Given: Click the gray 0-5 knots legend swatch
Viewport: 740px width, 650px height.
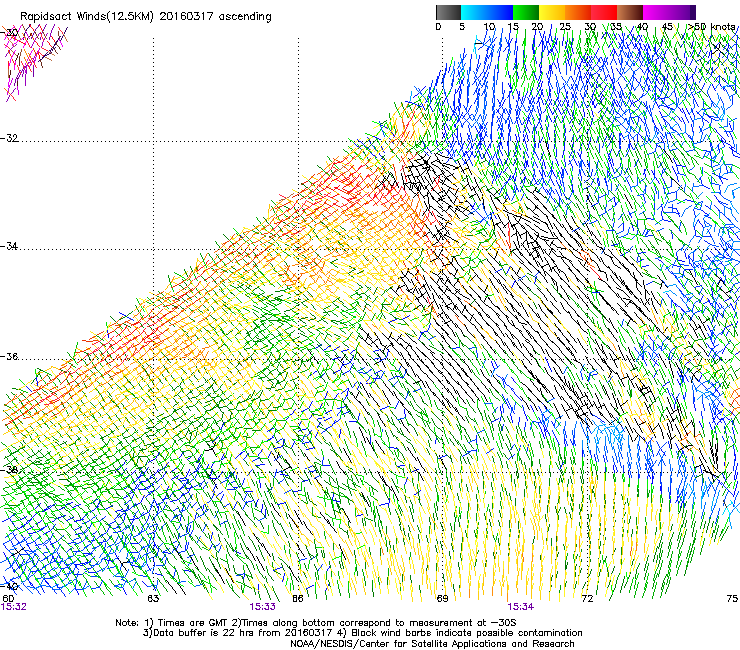Looking at the screenshot, I should [448, 12].
